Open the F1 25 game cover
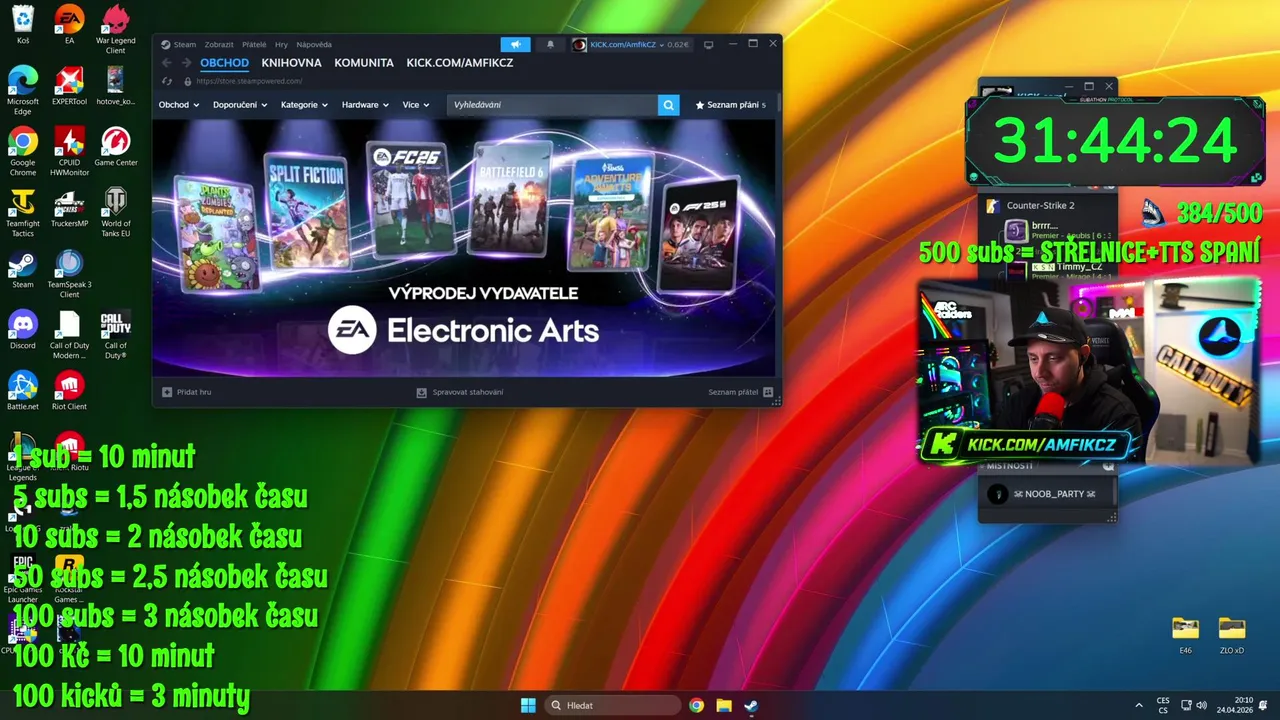Viewport: 1280px width, 720px height. tap(699, 233)
